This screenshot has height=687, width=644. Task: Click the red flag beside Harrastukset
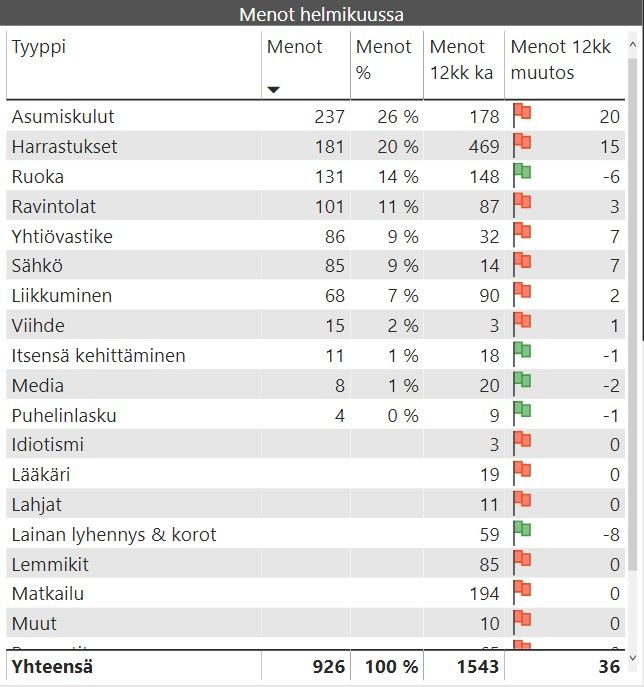point(521,145)
